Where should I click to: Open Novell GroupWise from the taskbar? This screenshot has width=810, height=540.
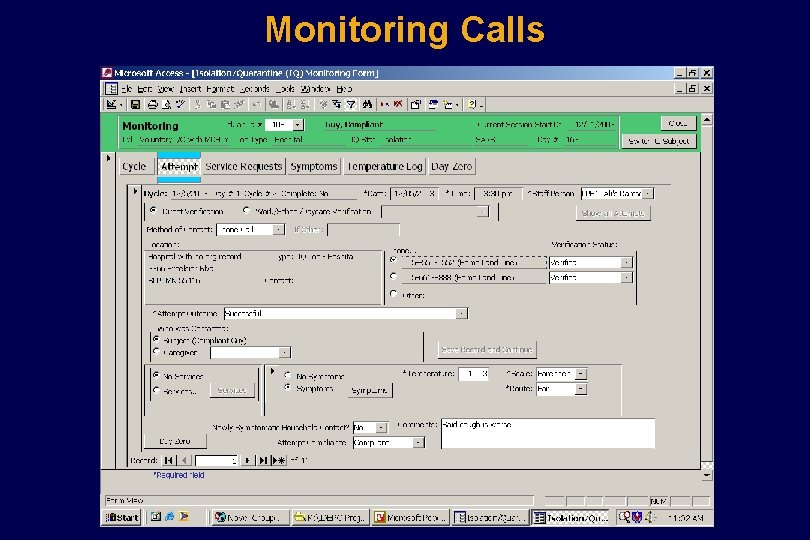(251, 517)
